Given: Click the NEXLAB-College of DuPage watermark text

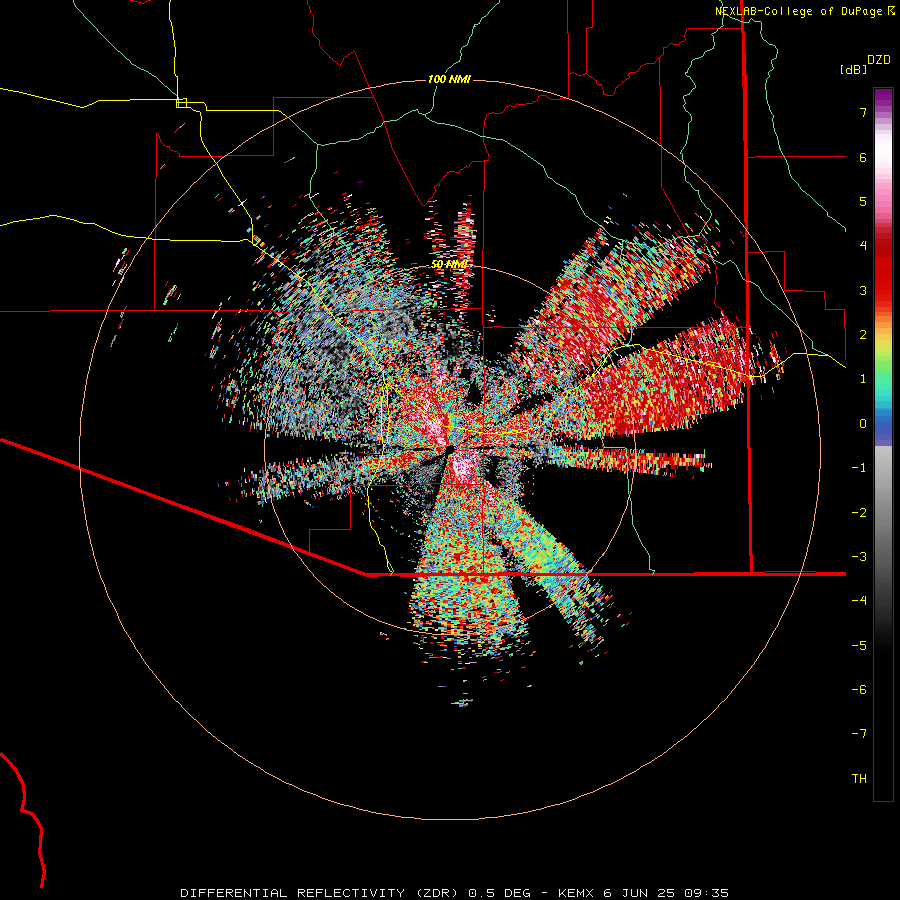Looking at the screenshot, I should 805,11.
